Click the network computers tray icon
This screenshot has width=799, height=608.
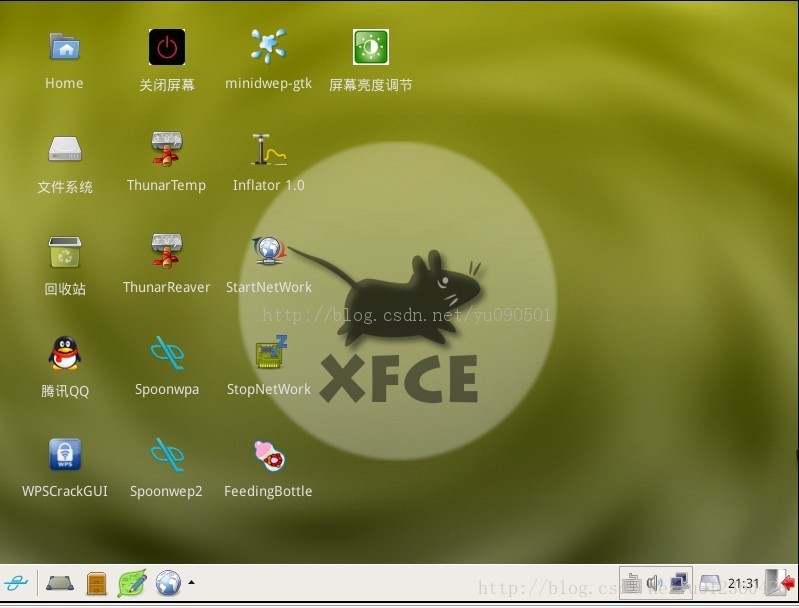click(680, 583)
